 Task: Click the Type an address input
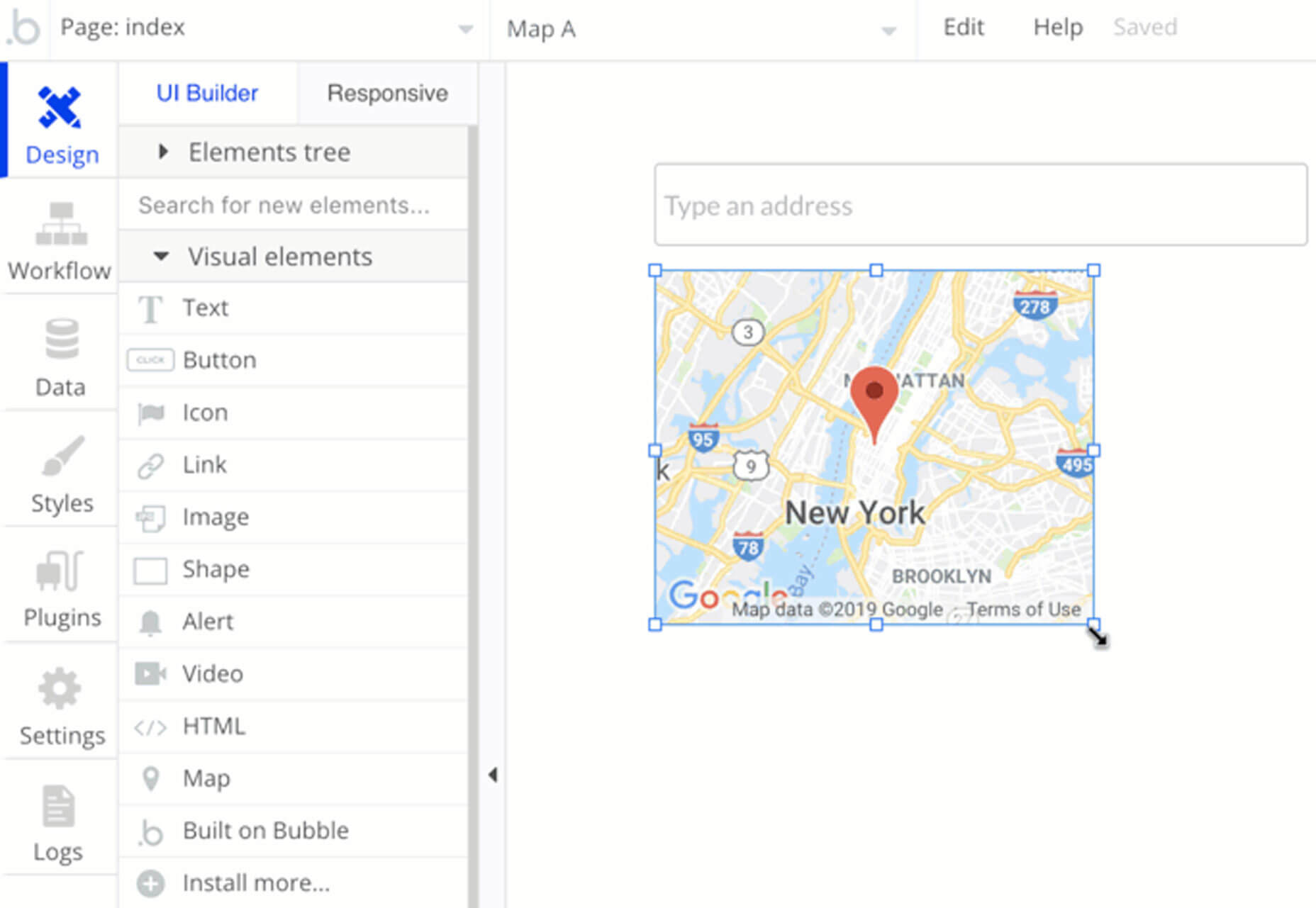[981, 205]
